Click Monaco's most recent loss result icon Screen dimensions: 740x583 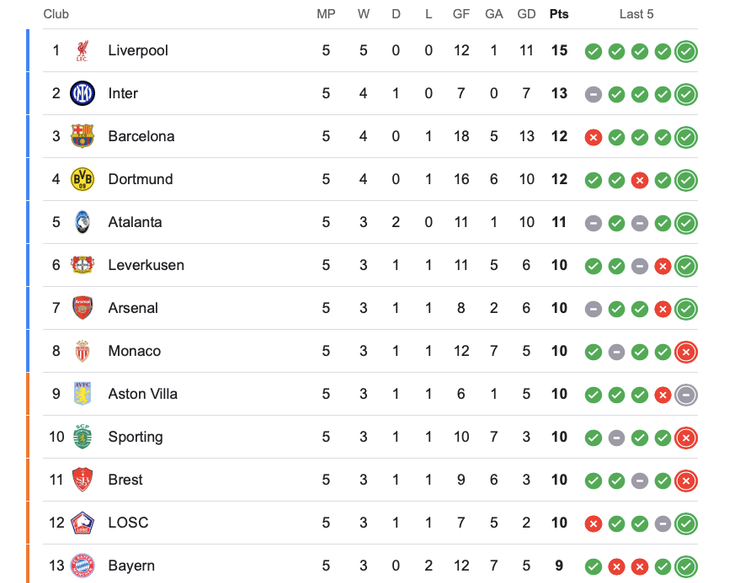686,352
